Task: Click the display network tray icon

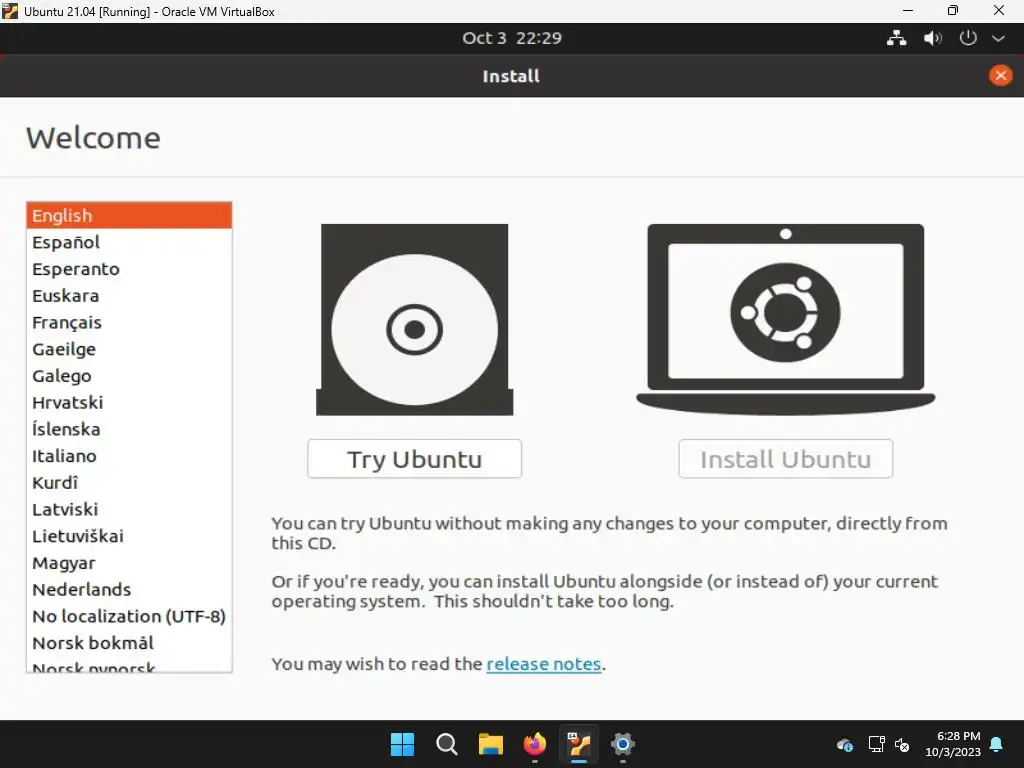Action: [876, 744]
